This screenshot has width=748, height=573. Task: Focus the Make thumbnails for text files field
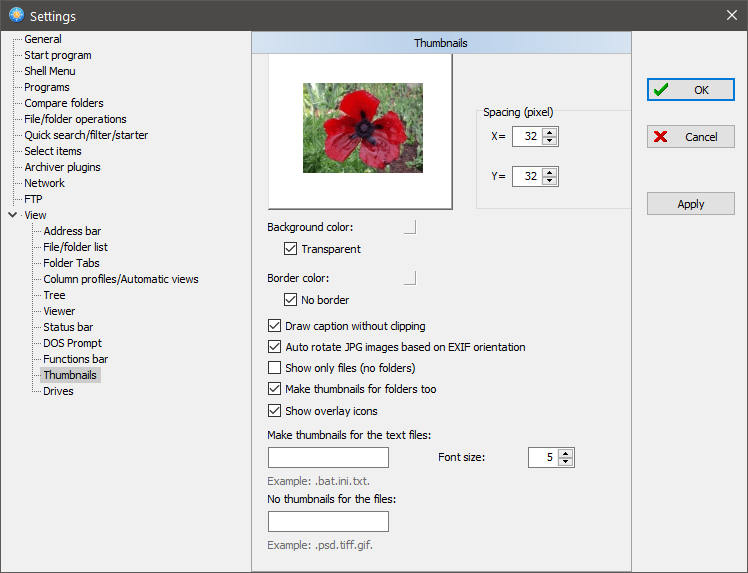328,457
